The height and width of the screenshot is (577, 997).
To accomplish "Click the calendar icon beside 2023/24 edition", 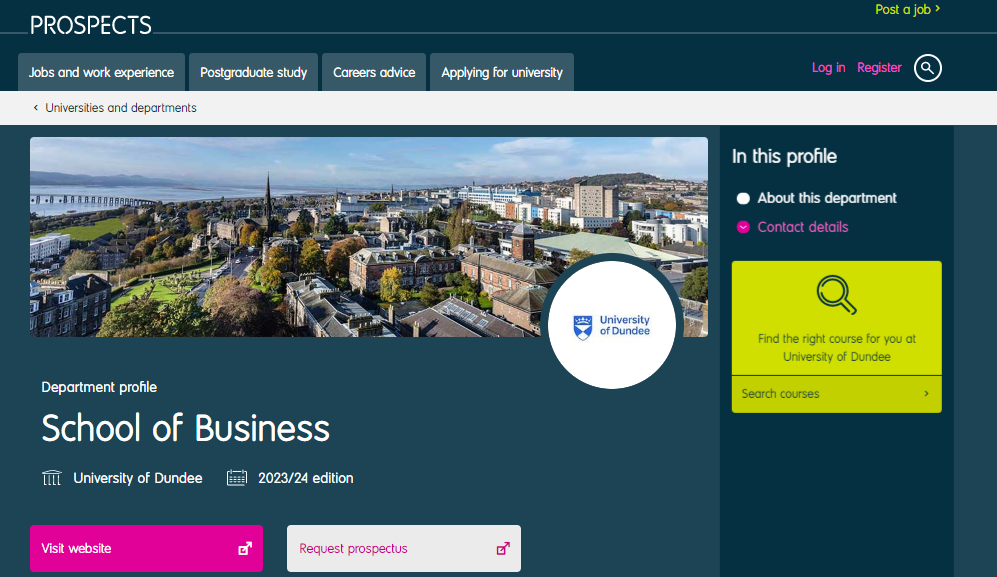I will [x=237, y=478].
